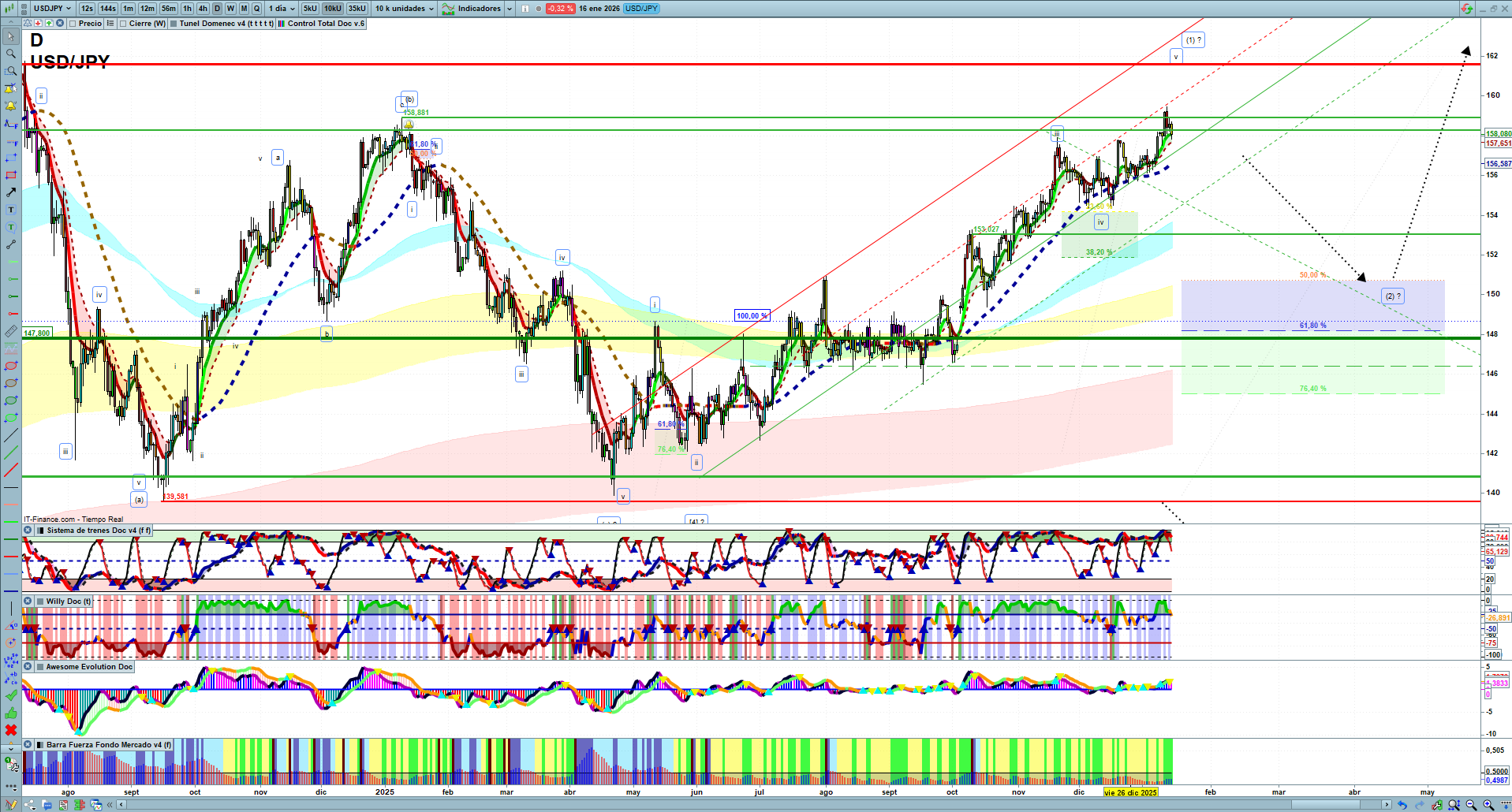Image resolution: width=1512 pixels, height=812 pixels.
Task: Expand the Indicadores dropdown arrow
Action: 510,9
